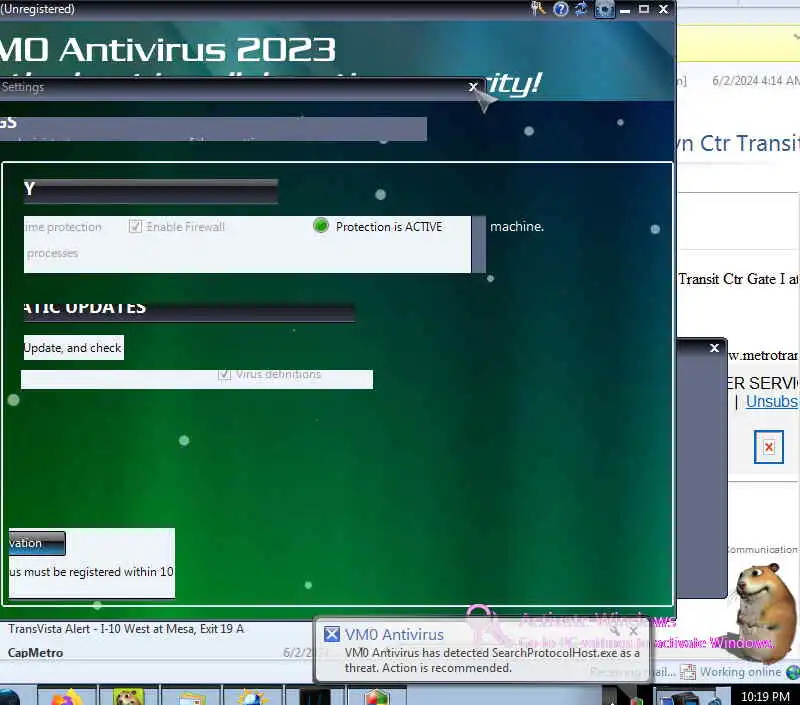The image size is (800, 705).
Task: Open Firefox from the taskbar
Action: (66, 696)
